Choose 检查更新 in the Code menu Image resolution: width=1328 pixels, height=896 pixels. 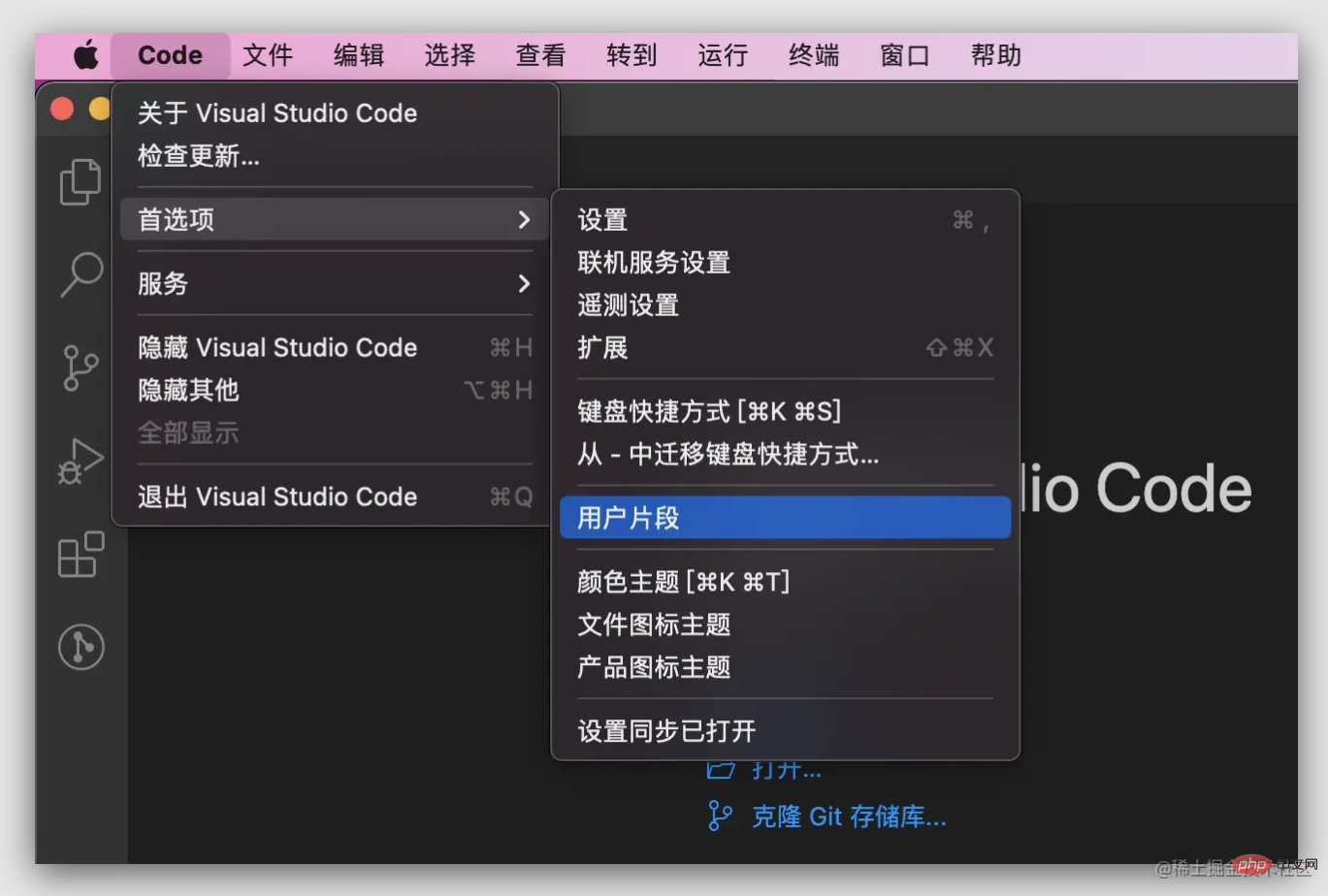(x=199, y=156)
